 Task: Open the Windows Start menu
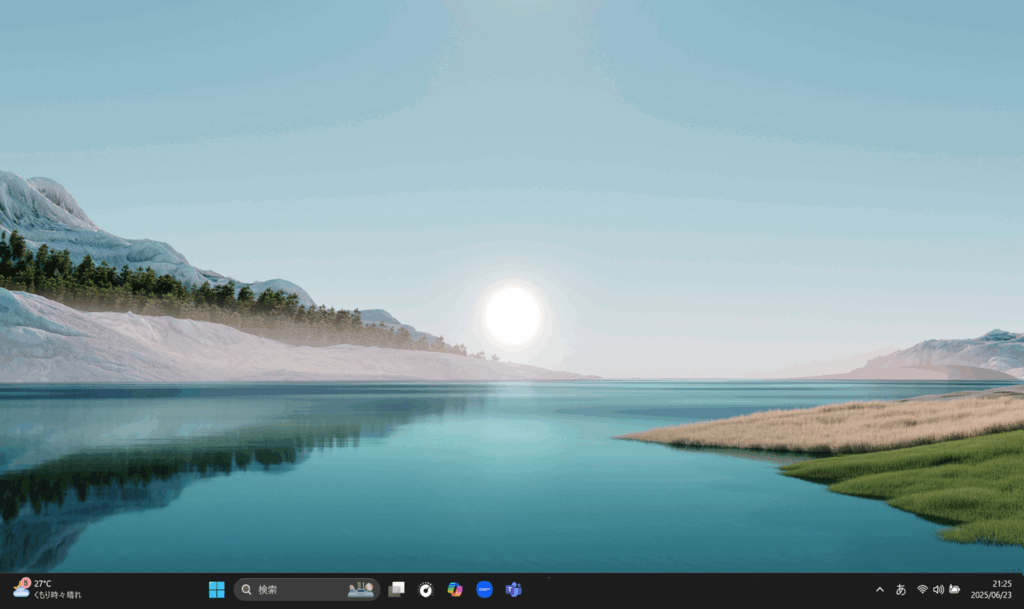coord(217,589)
